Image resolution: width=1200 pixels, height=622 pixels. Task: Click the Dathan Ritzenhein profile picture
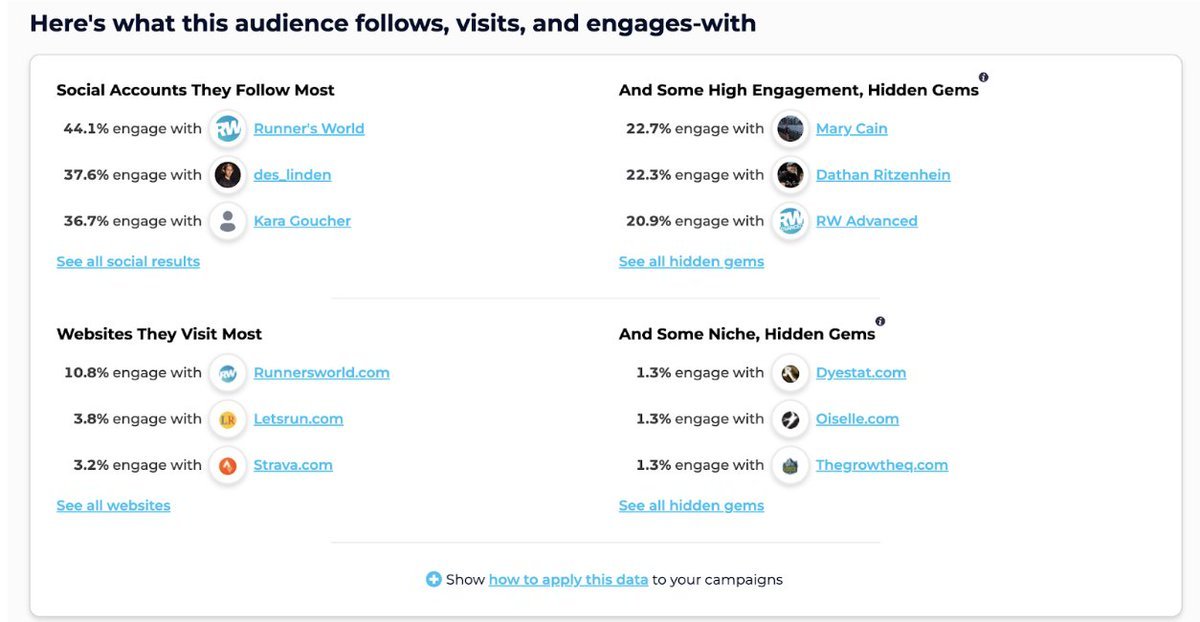[790, 175]
